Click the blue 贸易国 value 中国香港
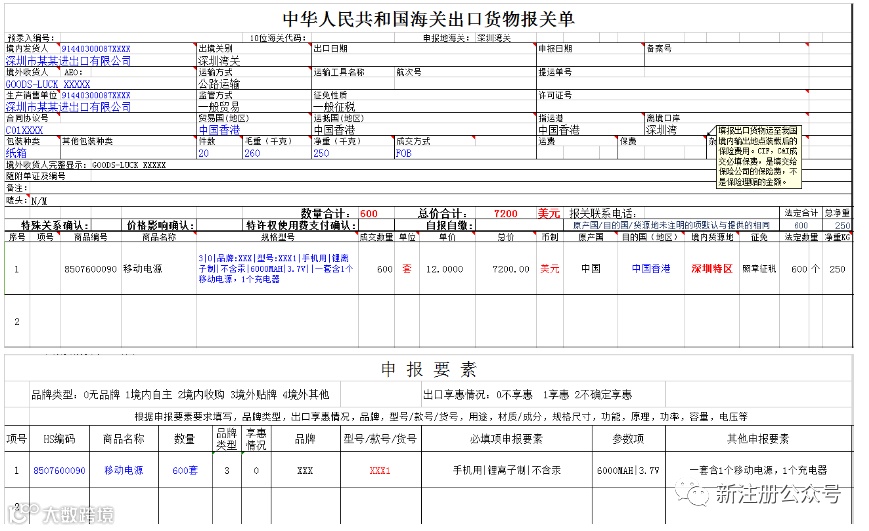The image size is (869, 531). click(x=219, y=130)
